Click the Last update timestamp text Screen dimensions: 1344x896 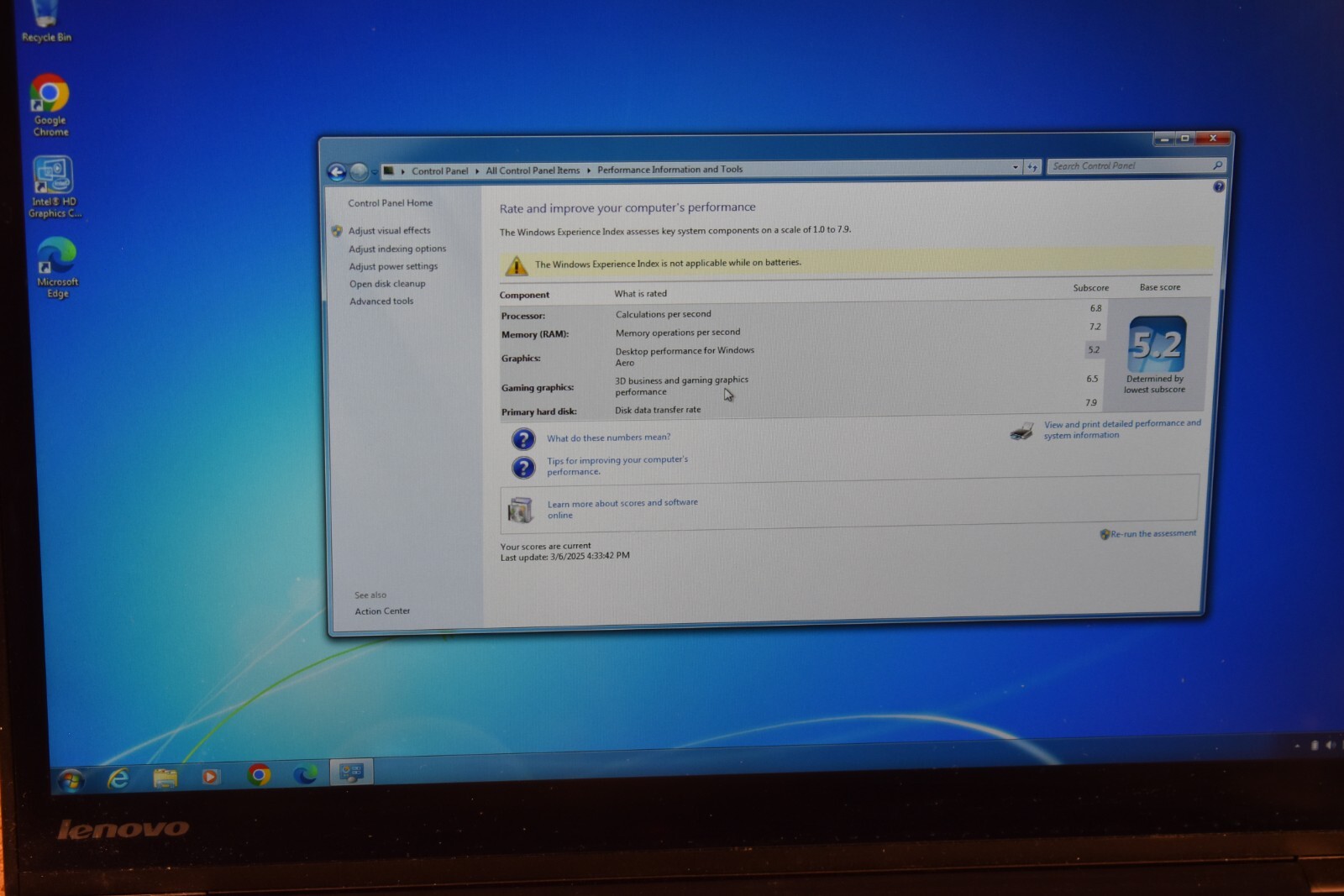[564, 556]
